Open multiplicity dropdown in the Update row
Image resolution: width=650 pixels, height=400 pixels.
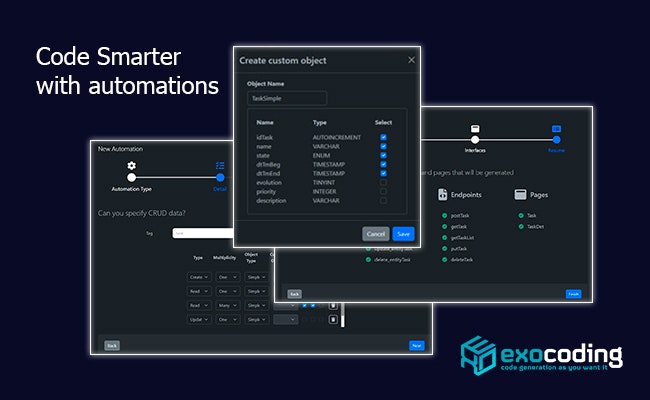click(228, 320)
